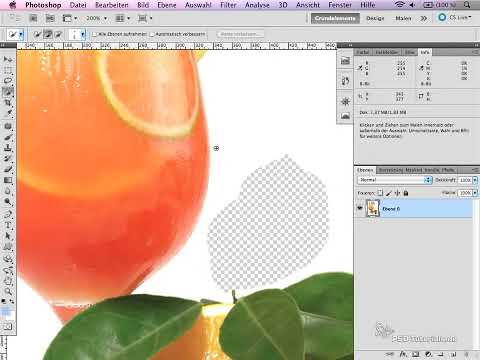480x360 pixels.
Task: Select the Pen tool
Action: [x=8, y=214]
